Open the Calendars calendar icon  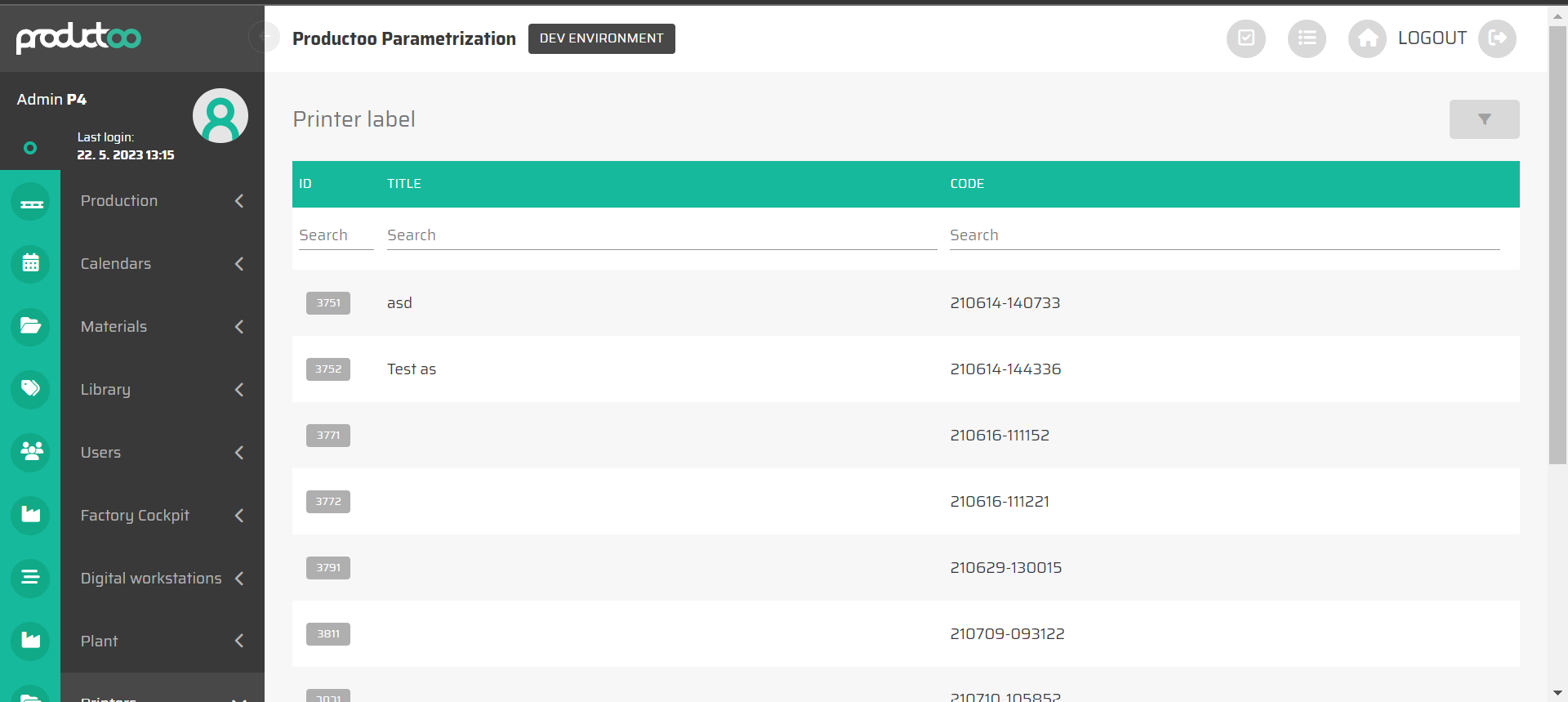[31, 264]
